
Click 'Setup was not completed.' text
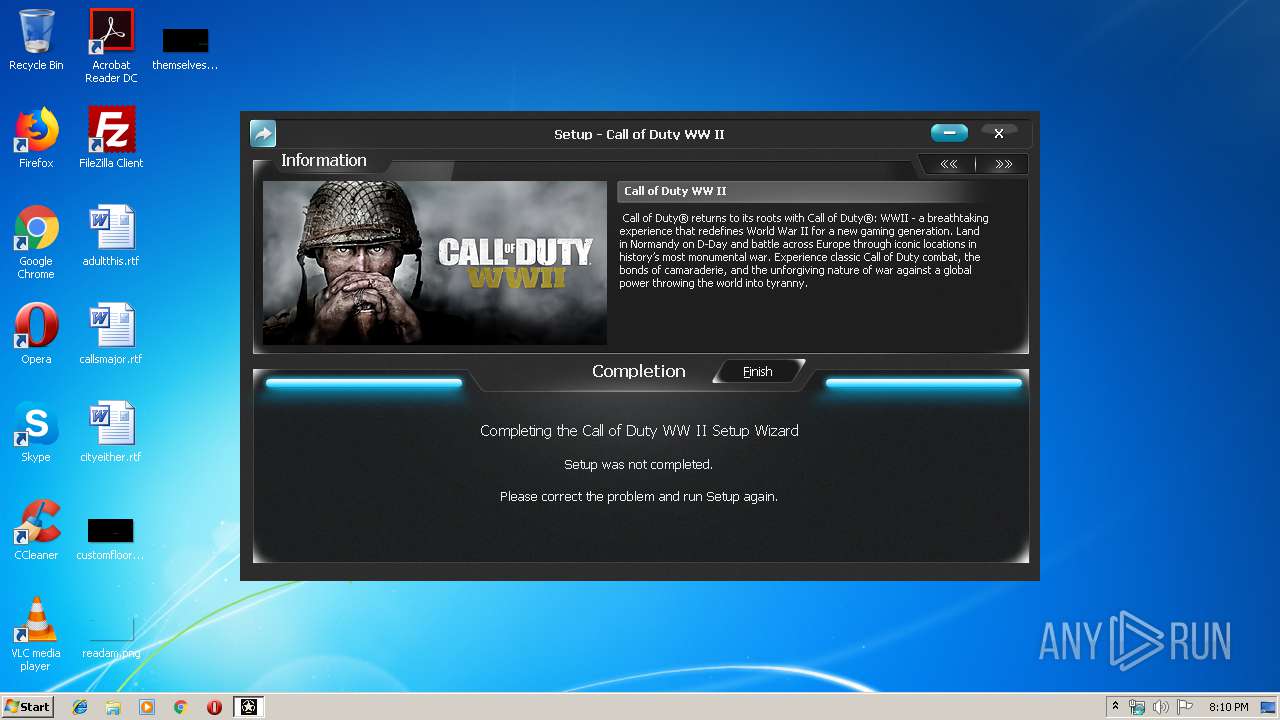point(639,465)
